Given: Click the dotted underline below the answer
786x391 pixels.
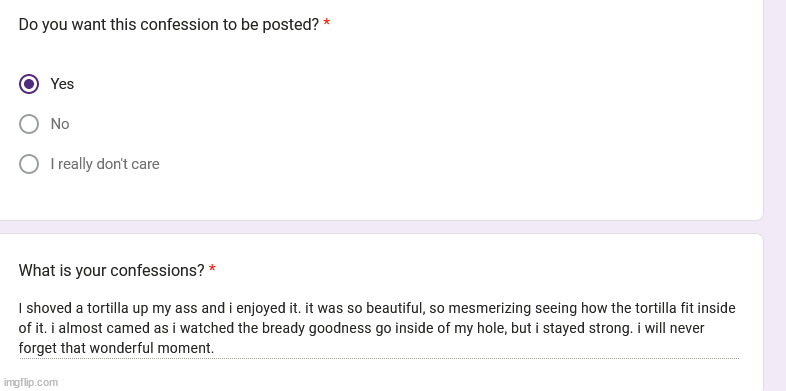Looking at the screenshot, I should tap(378, 358).
